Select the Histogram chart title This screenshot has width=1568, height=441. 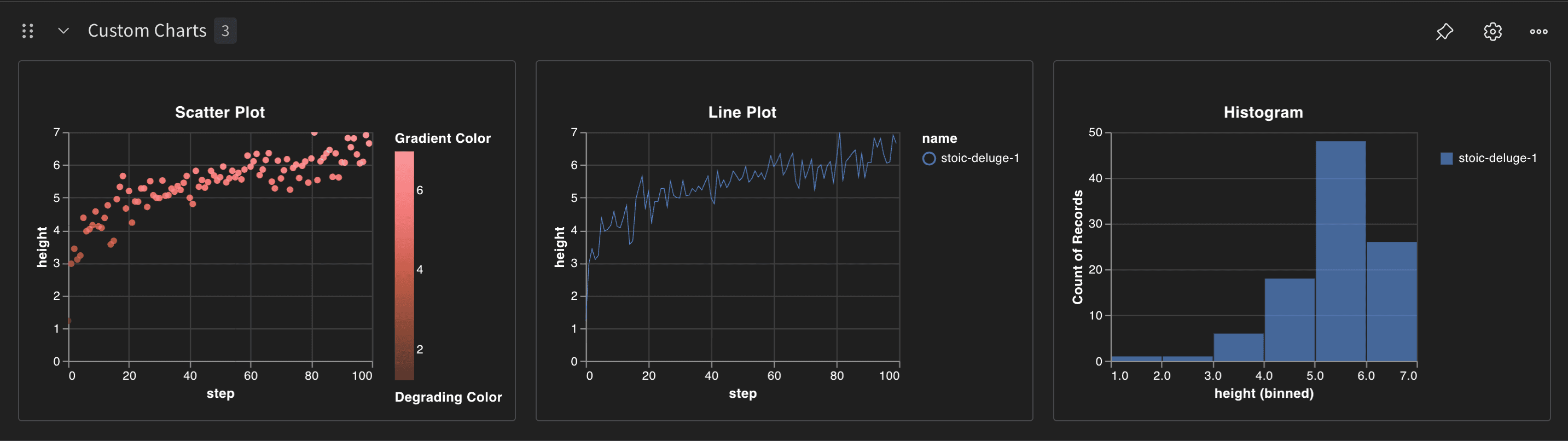[1263, 112]
